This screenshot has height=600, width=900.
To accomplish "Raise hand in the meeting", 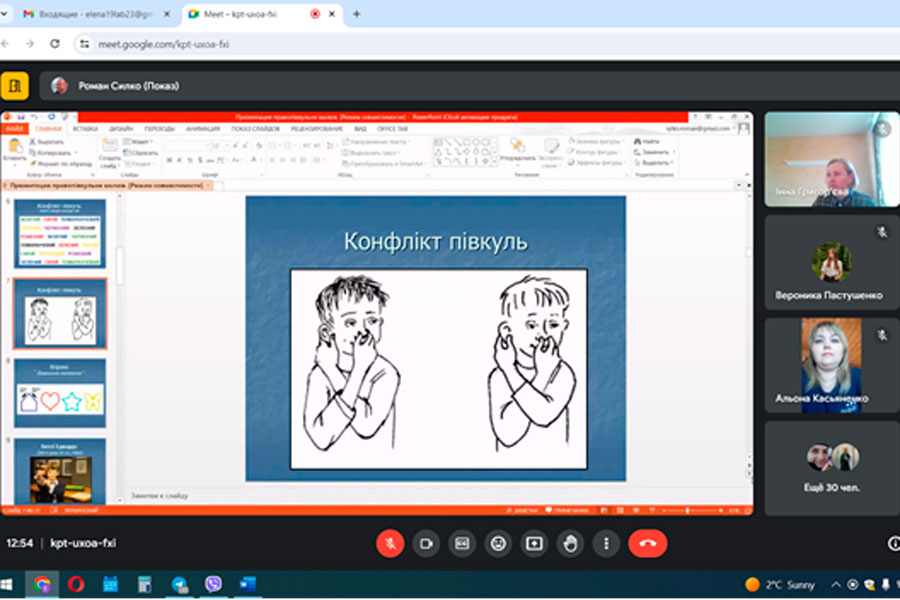I will point(570,543).
